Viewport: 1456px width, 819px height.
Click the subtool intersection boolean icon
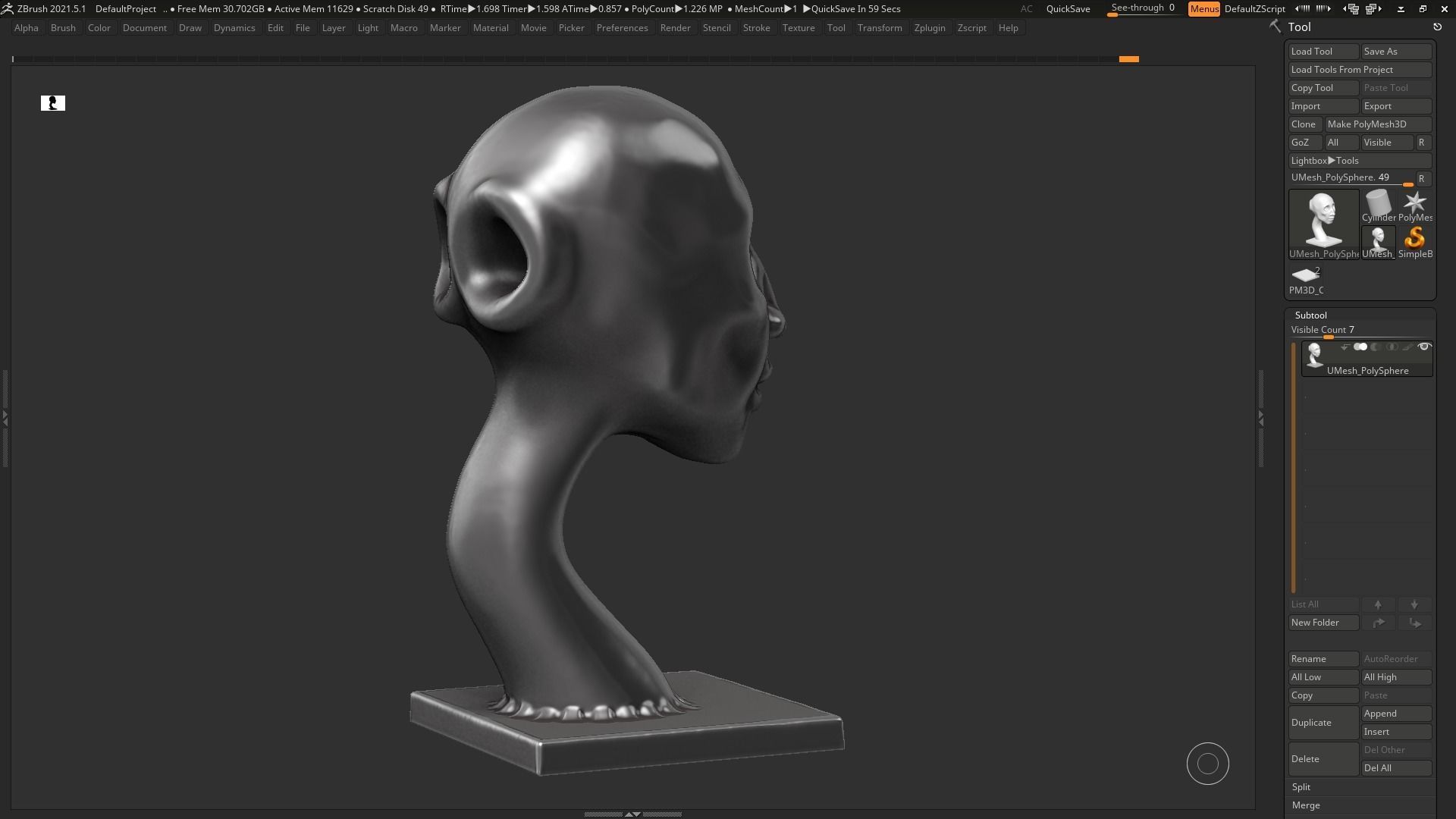pos(1392,347)
